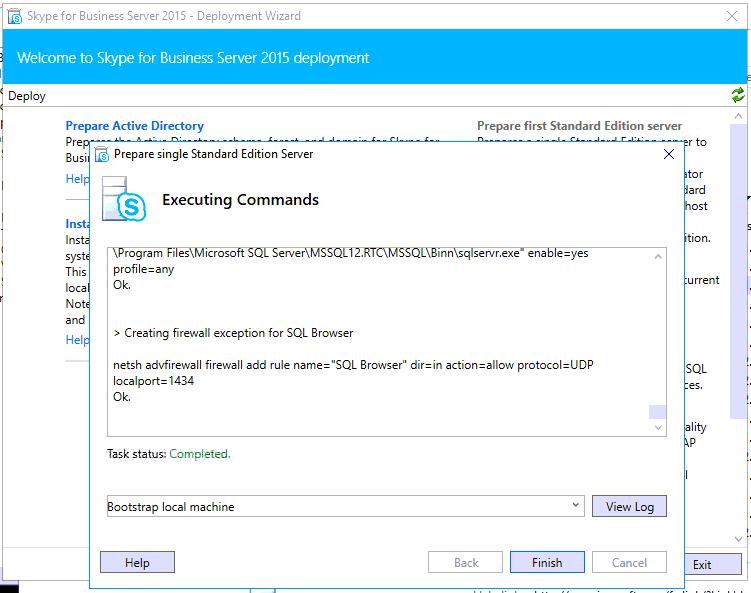Click the Help button in the dialog
The width and height of the screenshot is (751, 593).
pos(137,562)
